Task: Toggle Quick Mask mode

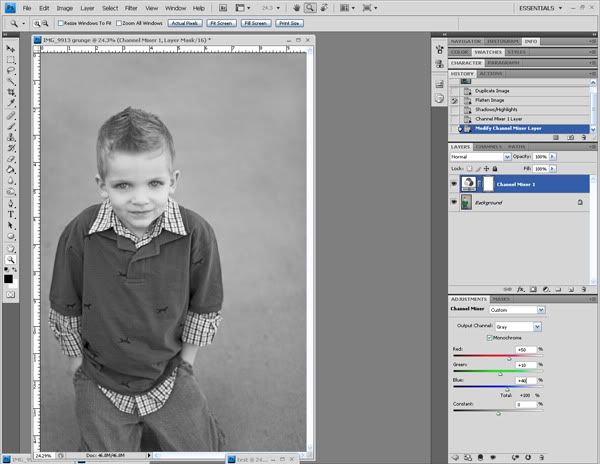Action: point(10,295)
